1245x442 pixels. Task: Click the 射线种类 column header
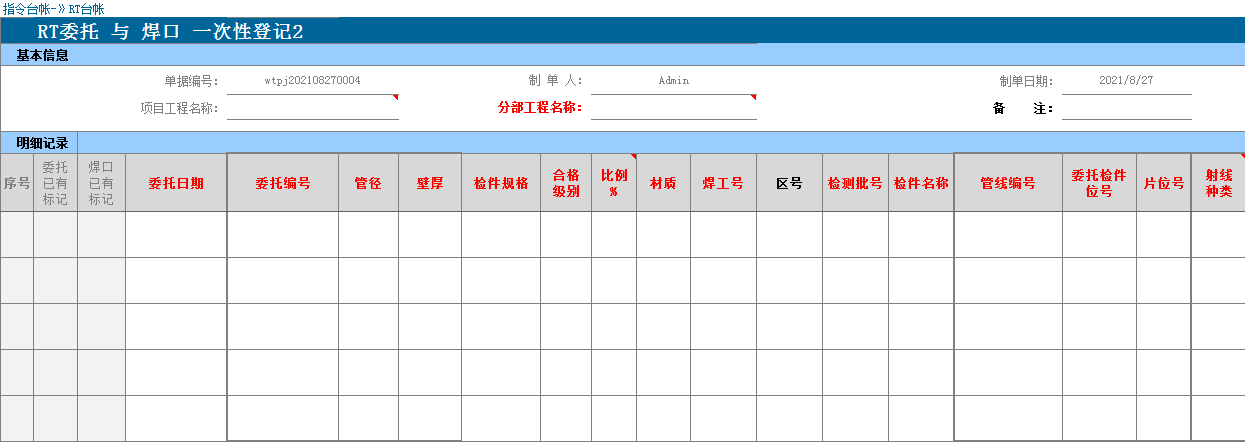pos(1217,183)
